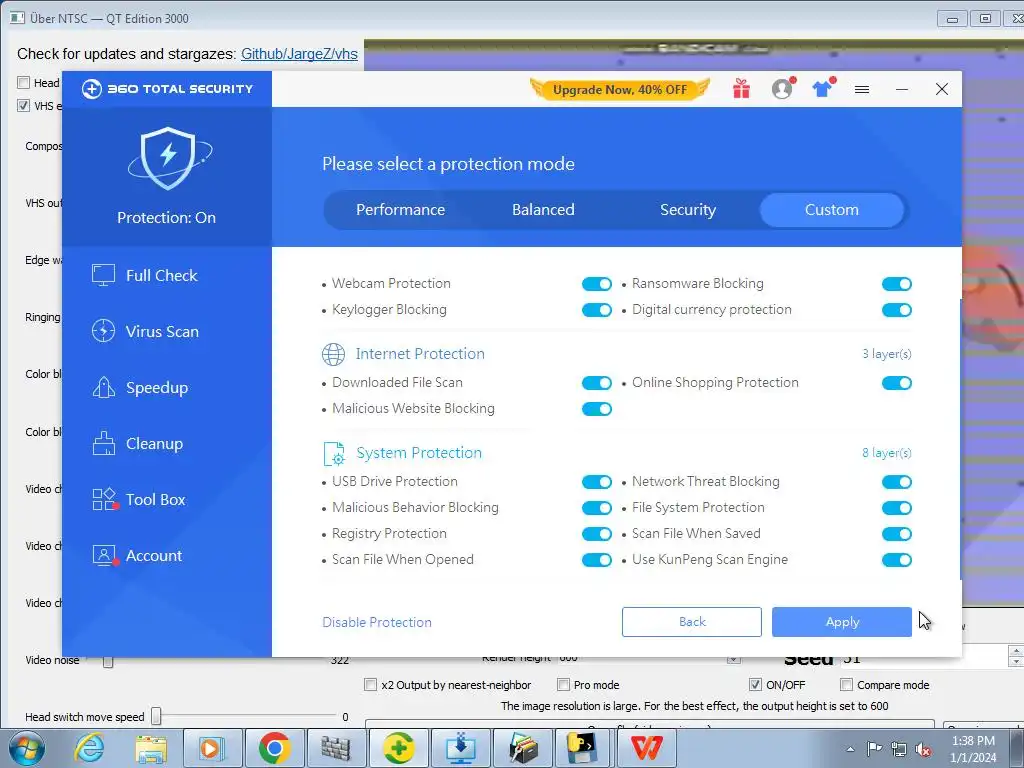The width and height of the screenshot is (1024, 768).
Task: Open Tool Box icon in sidebar
Action: tap(104, 500)
